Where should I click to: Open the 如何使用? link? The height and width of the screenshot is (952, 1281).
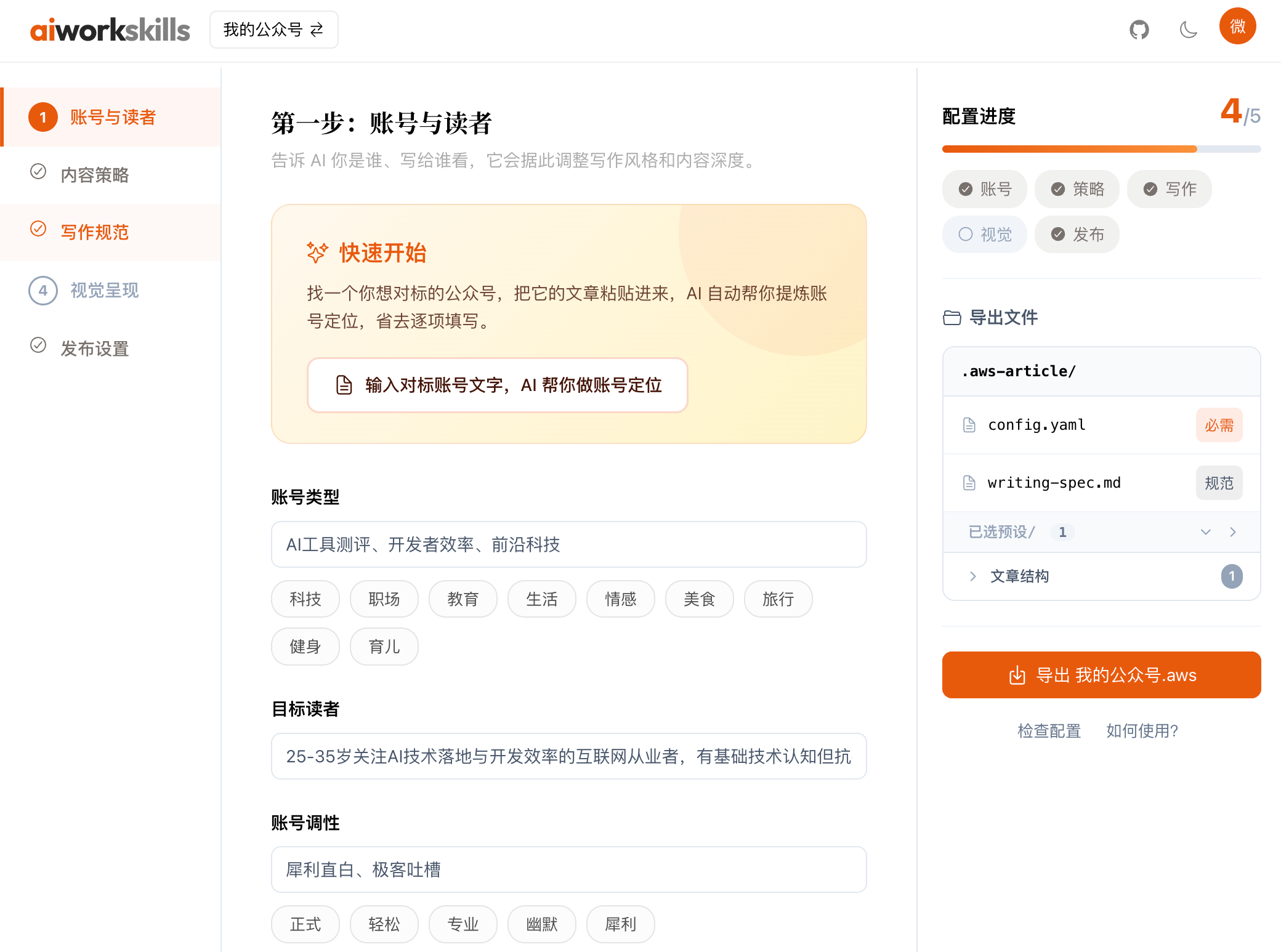1142,731
